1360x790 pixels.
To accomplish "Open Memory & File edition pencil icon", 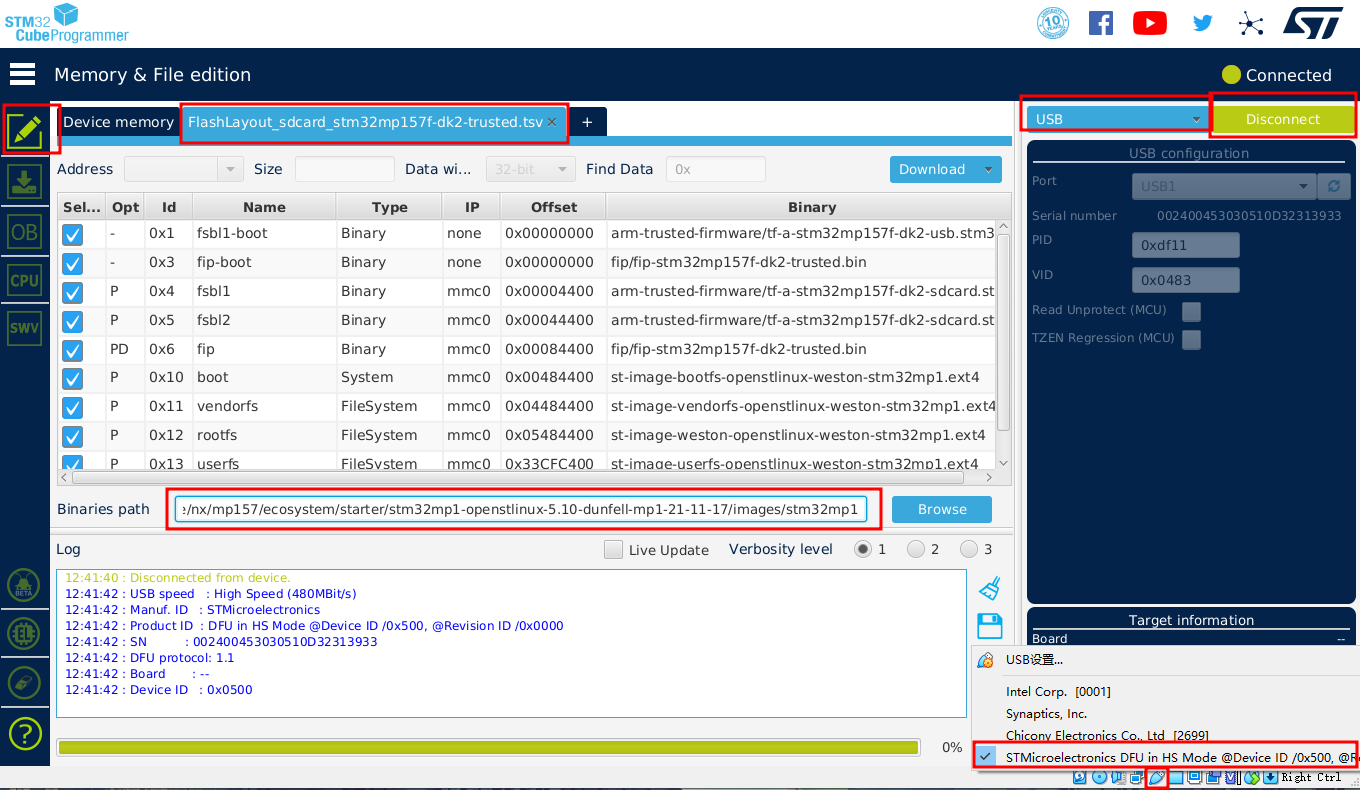I will [x=25, y=130].
